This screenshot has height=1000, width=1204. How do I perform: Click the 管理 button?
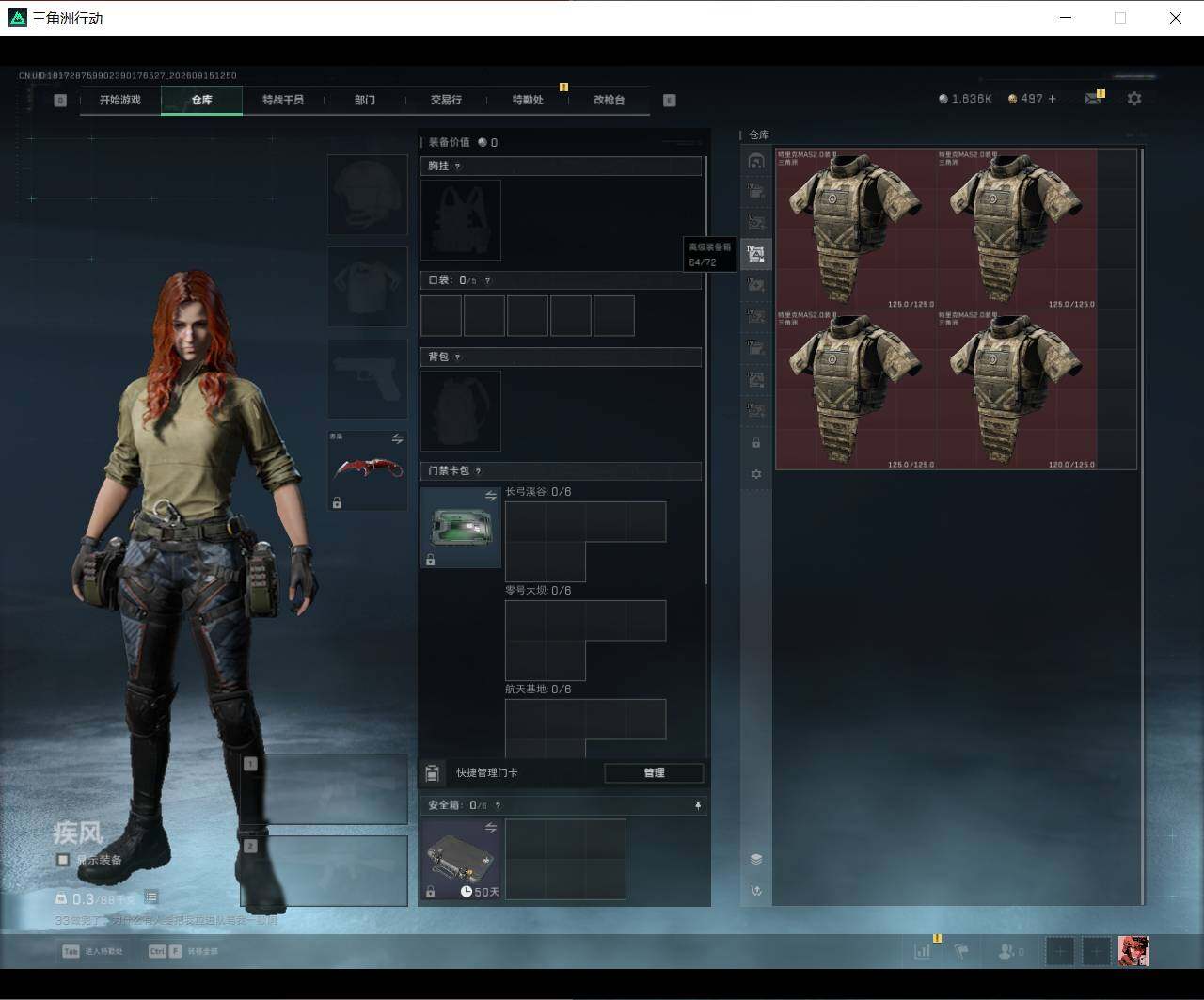click(654, 773)
